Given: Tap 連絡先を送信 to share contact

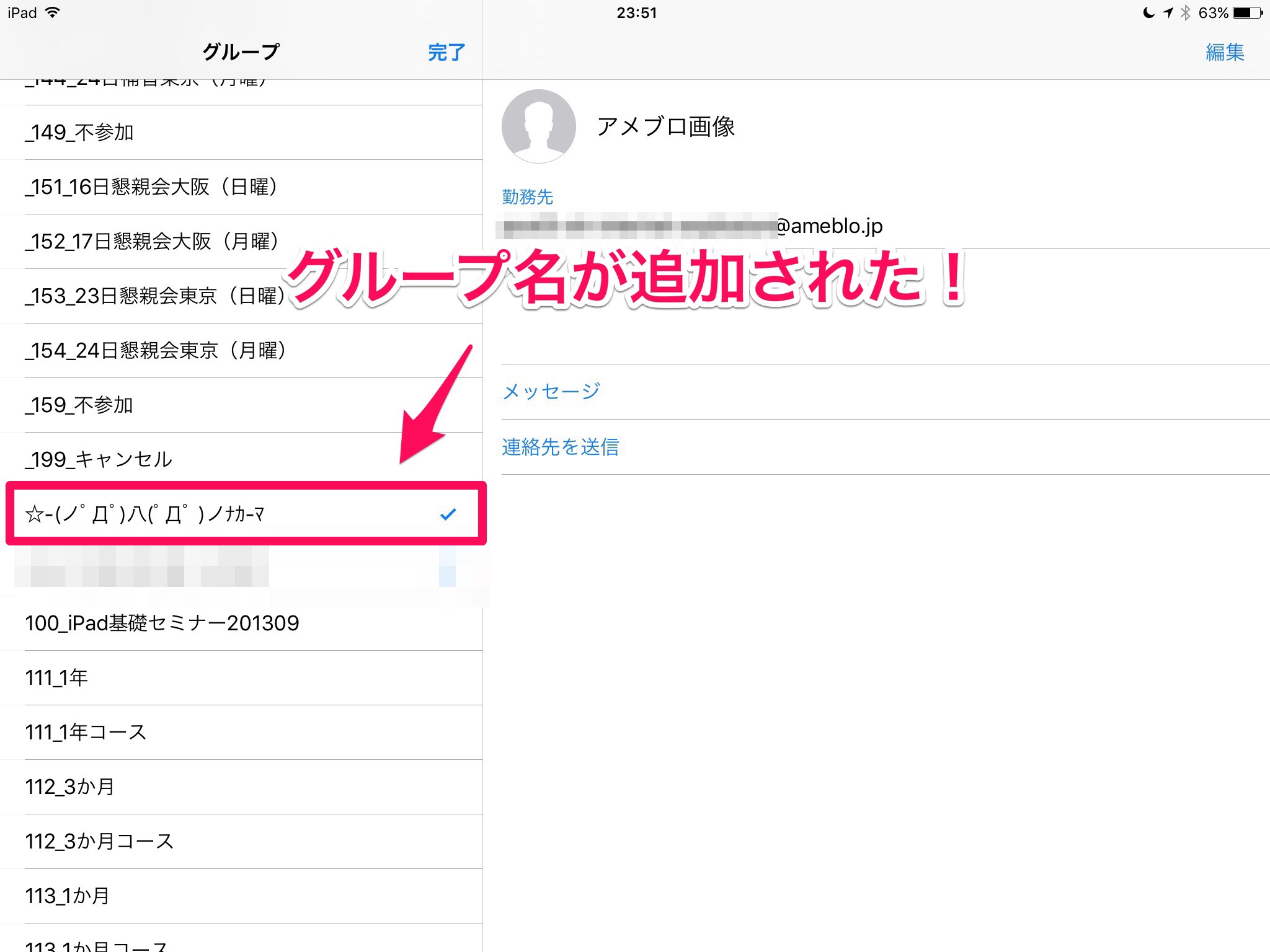Looking at the screenshot, I should [x=561, y=447].
